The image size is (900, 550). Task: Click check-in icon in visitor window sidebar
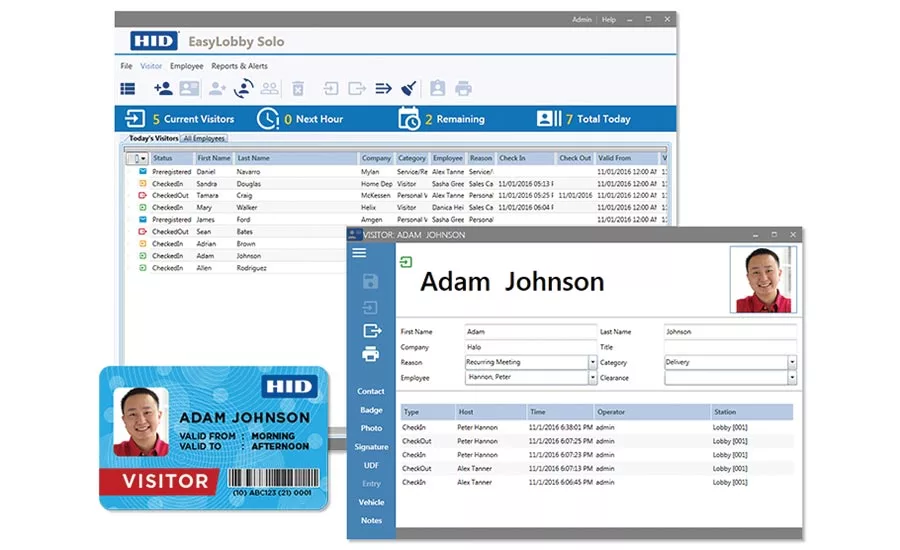371,308
